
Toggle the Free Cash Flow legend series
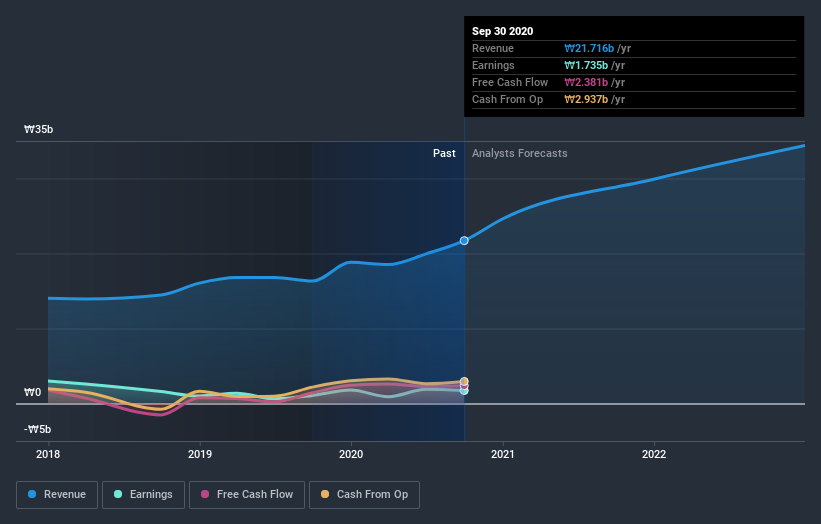tap(247, 494)
